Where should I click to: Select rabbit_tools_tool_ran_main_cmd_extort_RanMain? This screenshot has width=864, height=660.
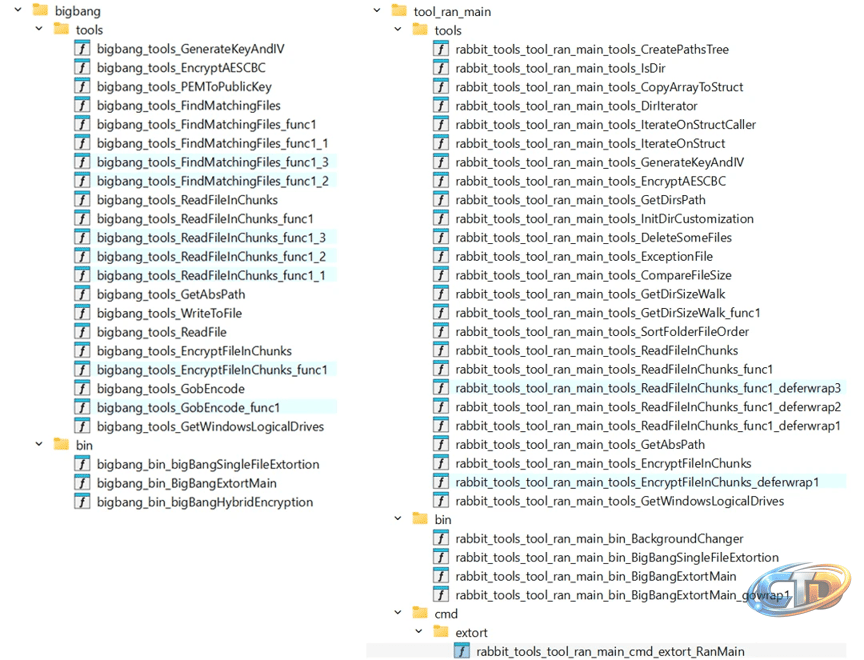(610, 651)
